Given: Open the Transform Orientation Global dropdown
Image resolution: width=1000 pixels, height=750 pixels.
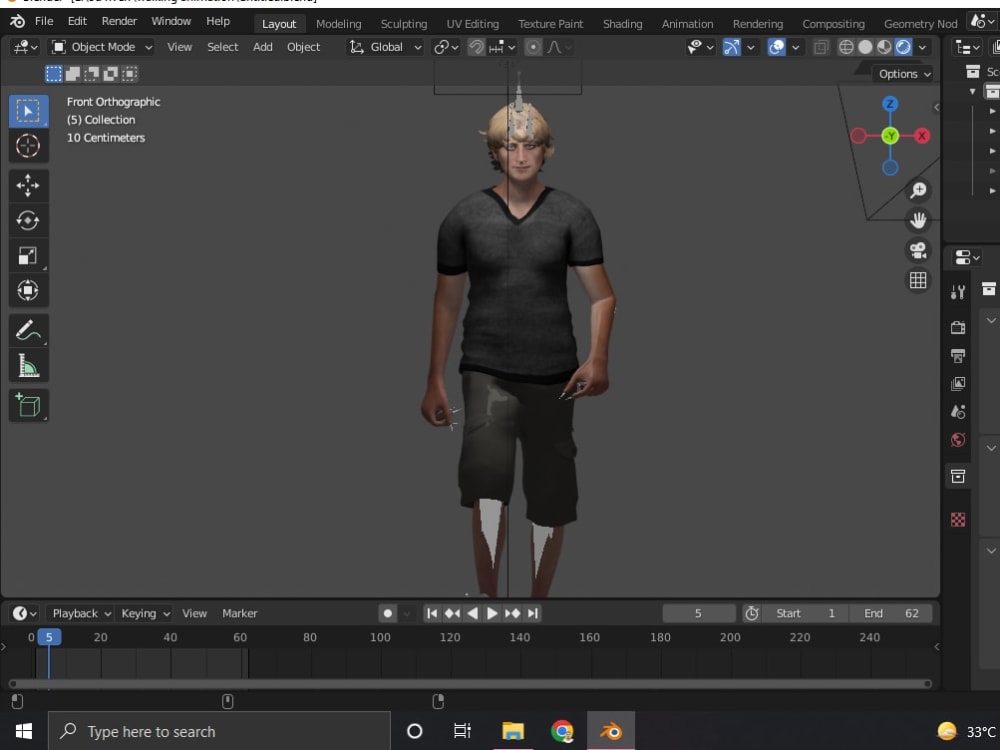Looking at the screenshot, I should coord(384,47).
